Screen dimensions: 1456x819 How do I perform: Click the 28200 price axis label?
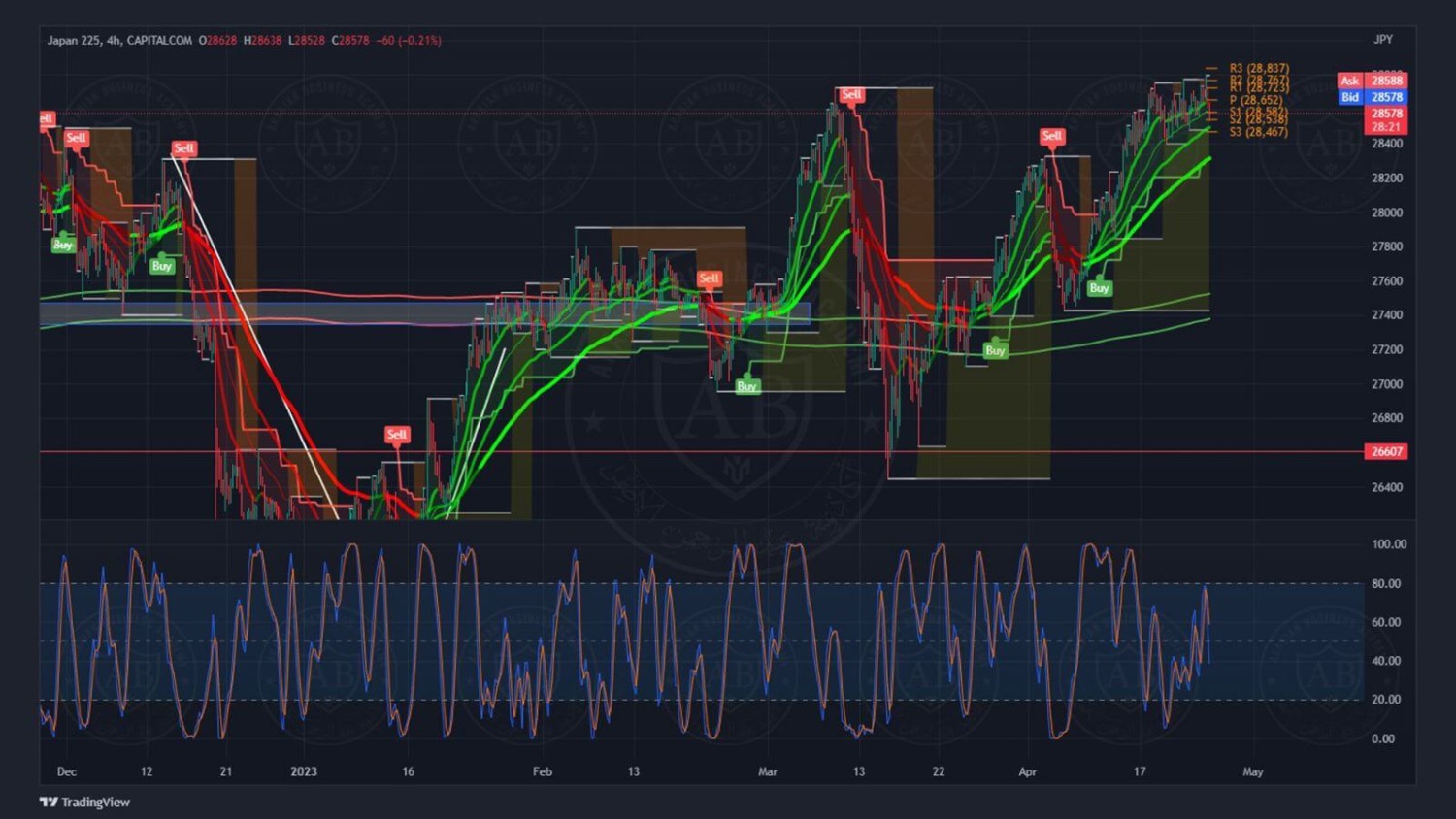tap(1387, 179)
